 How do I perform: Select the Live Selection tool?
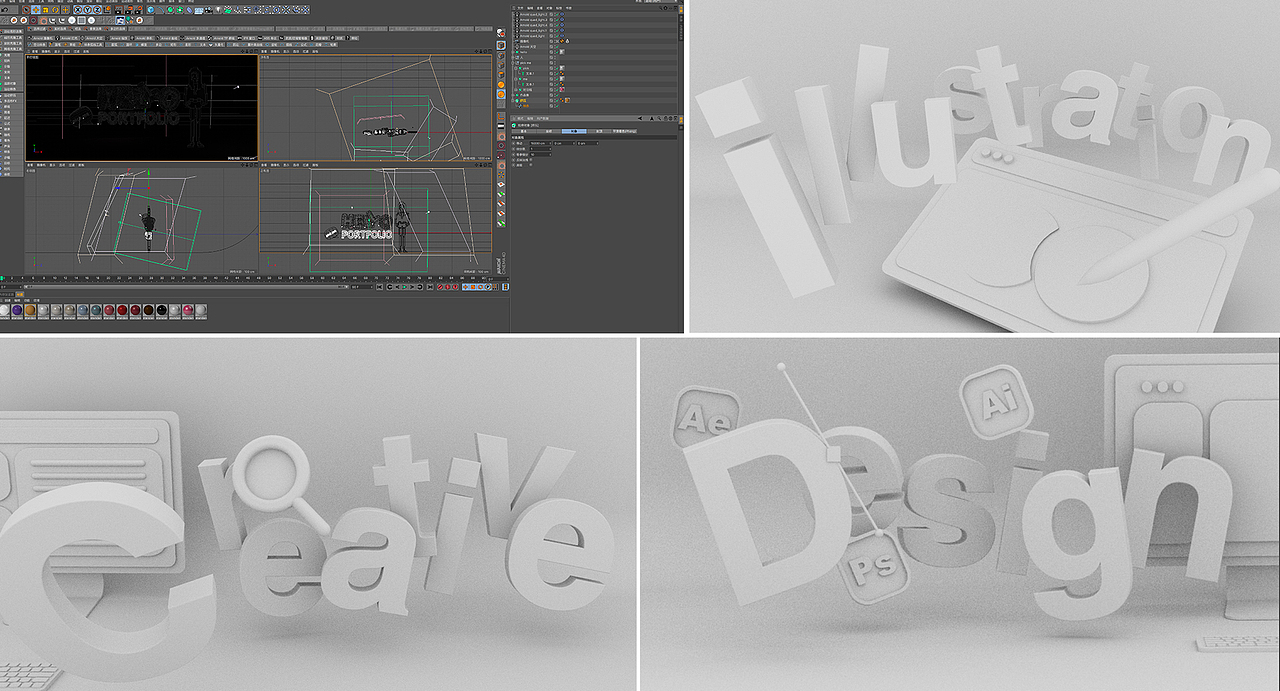pos(26,10)
